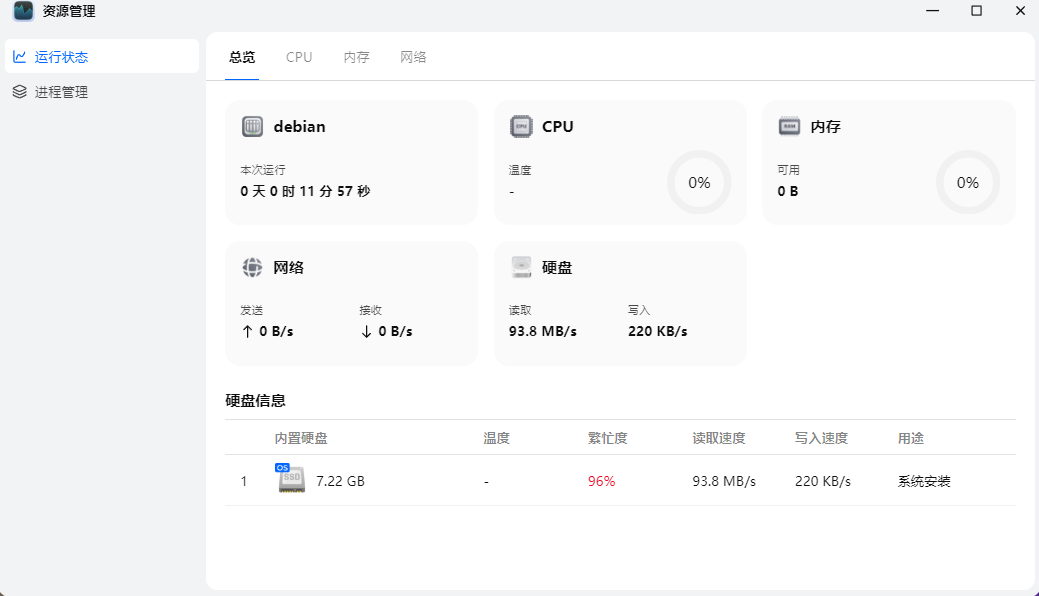Select the 总览 tab
This screenshot has height=596, width=1039.
[x=240, y=57]
